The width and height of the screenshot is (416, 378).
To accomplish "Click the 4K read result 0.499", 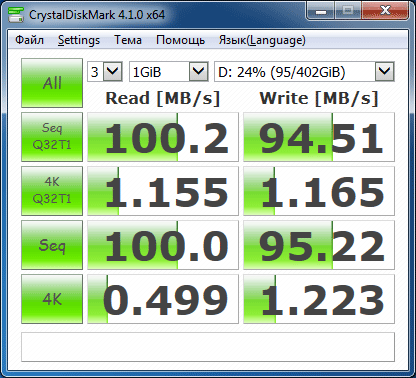I will click(x=163, y=299).
